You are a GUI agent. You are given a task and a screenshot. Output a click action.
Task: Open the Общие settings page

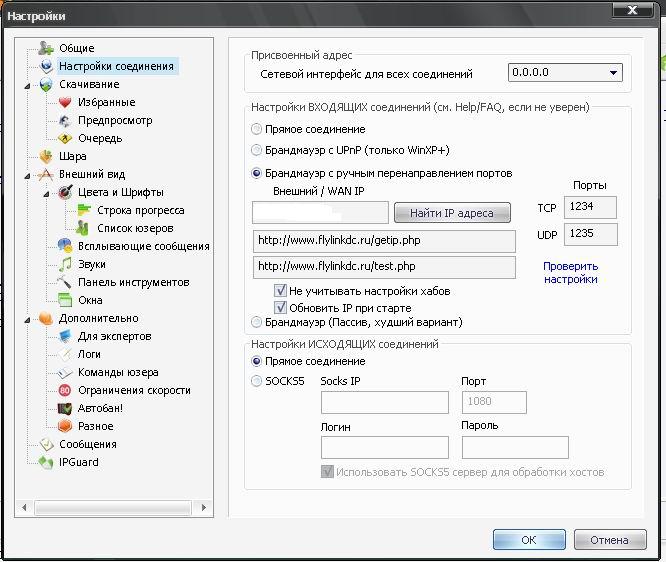point(76,48)
